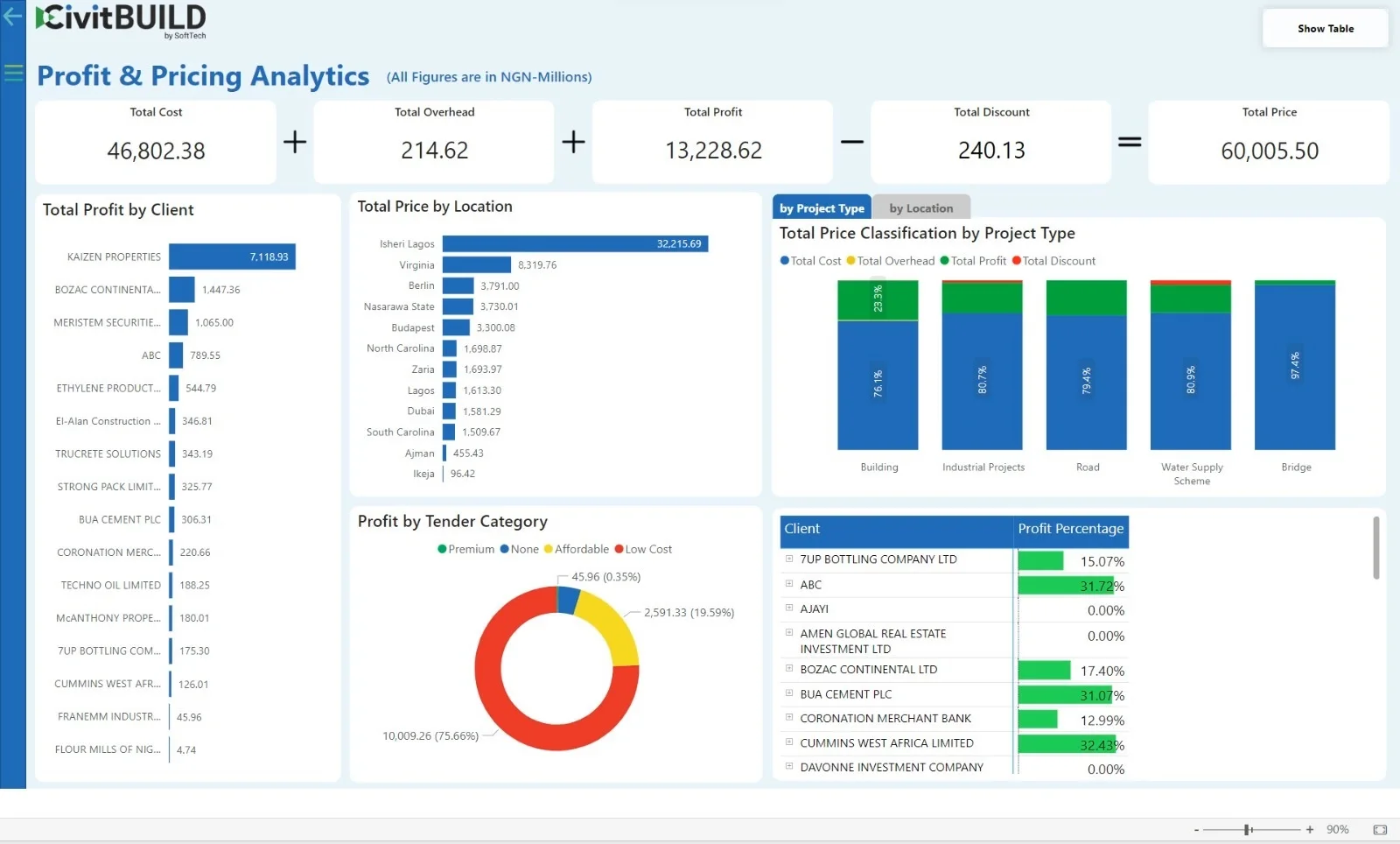Click the zoom in plus icon
1400x844 pixels.
[x=1310, y=829]
